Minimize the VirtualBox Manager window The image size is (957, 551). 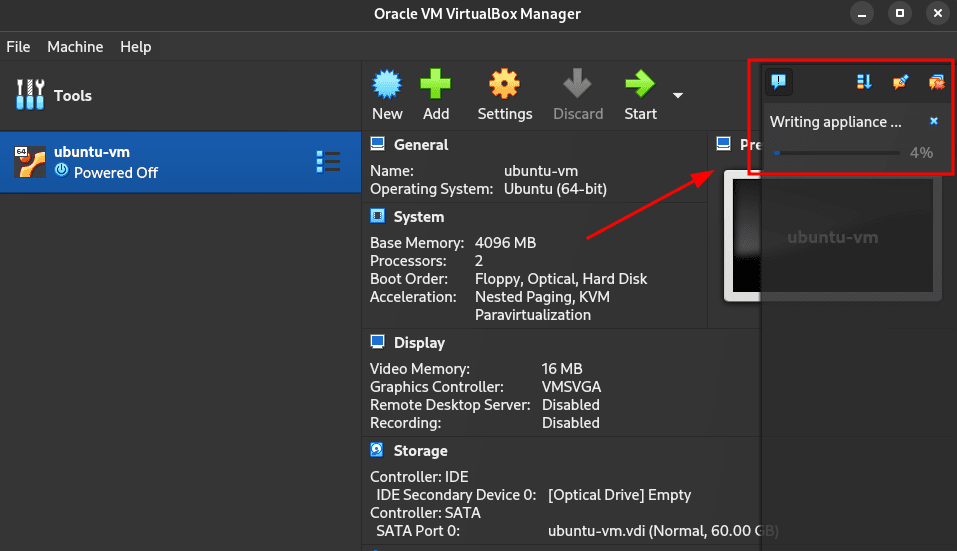[x=862, y=13]
